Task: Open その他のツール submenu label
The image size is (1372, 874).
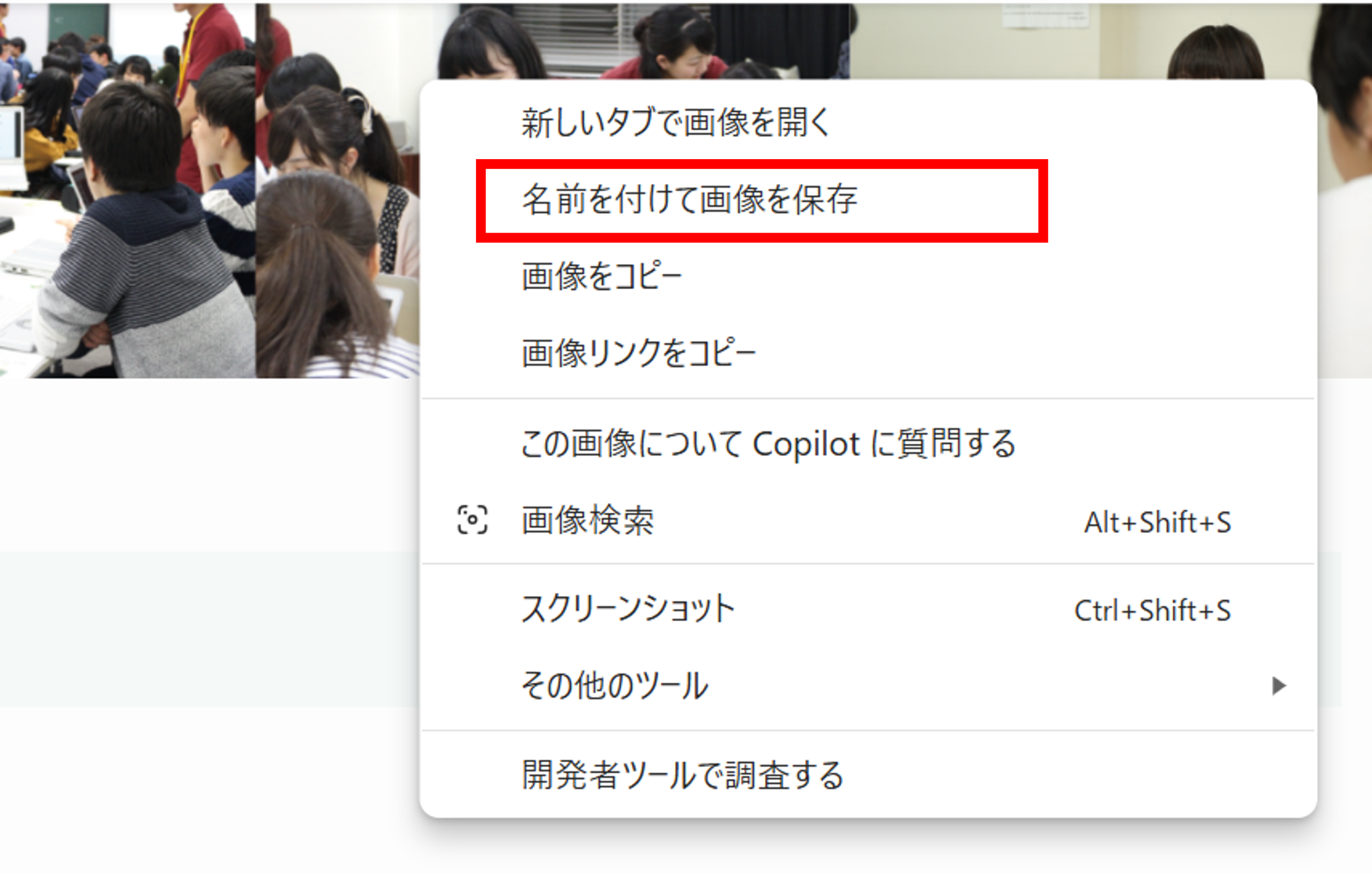Action: click(614, 685)
